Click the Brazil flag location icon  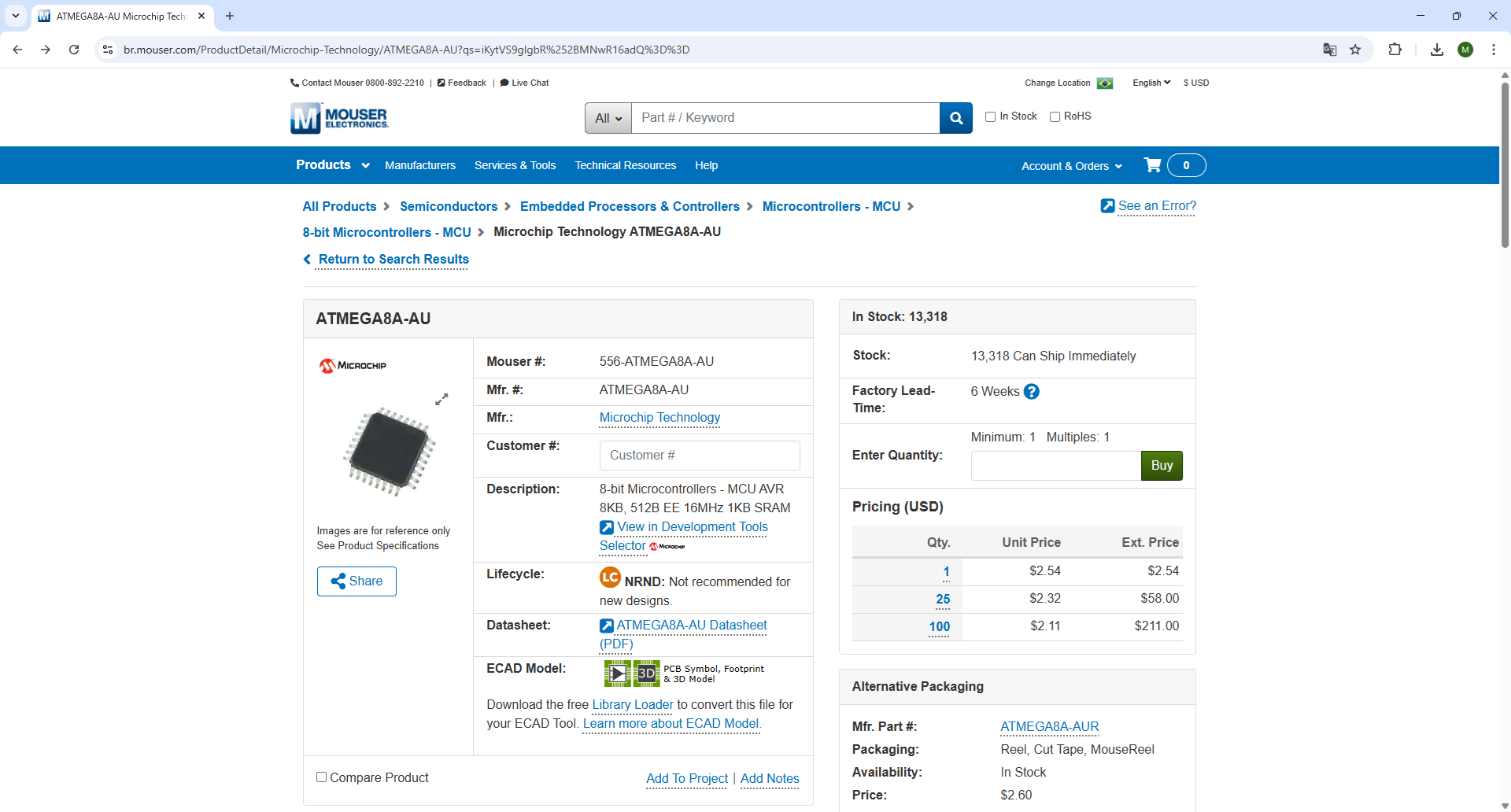click(1105, 83)
